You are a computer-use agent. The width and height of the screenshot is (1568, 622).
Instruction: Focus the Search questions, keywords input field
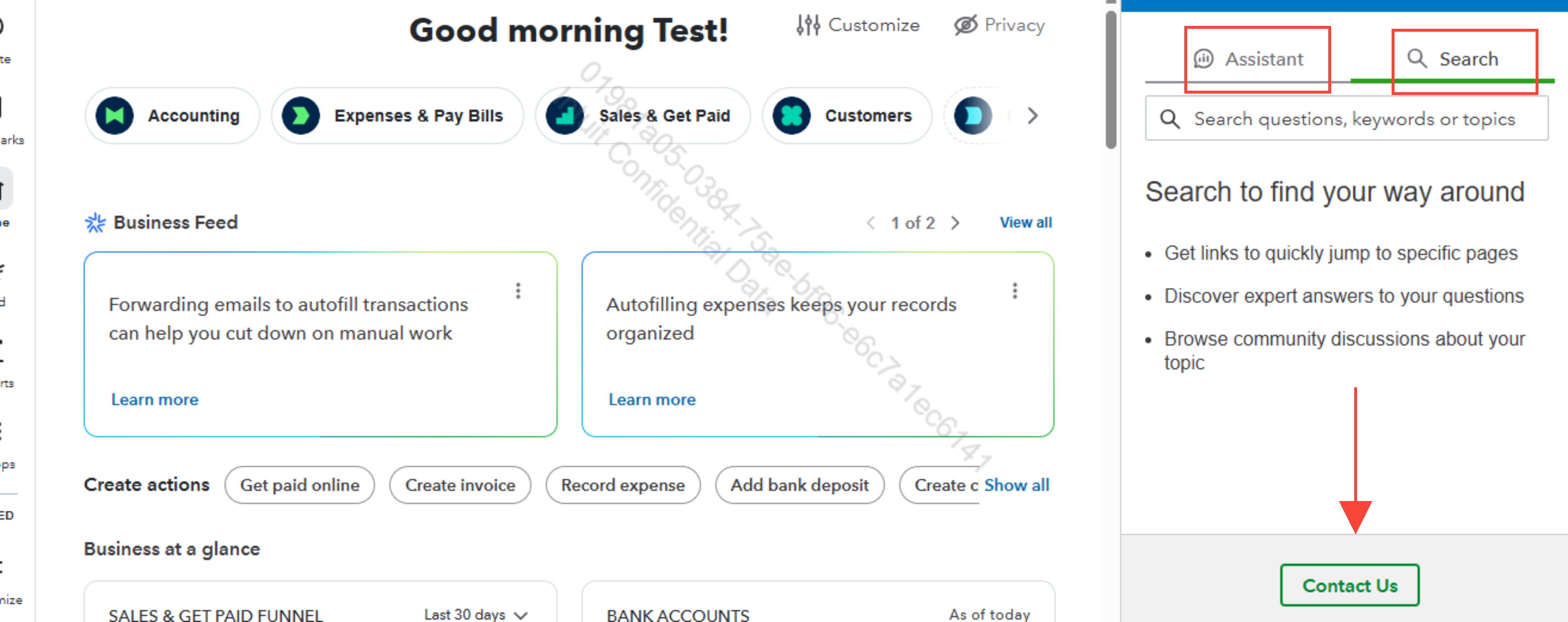click(x=1354, y=119)
